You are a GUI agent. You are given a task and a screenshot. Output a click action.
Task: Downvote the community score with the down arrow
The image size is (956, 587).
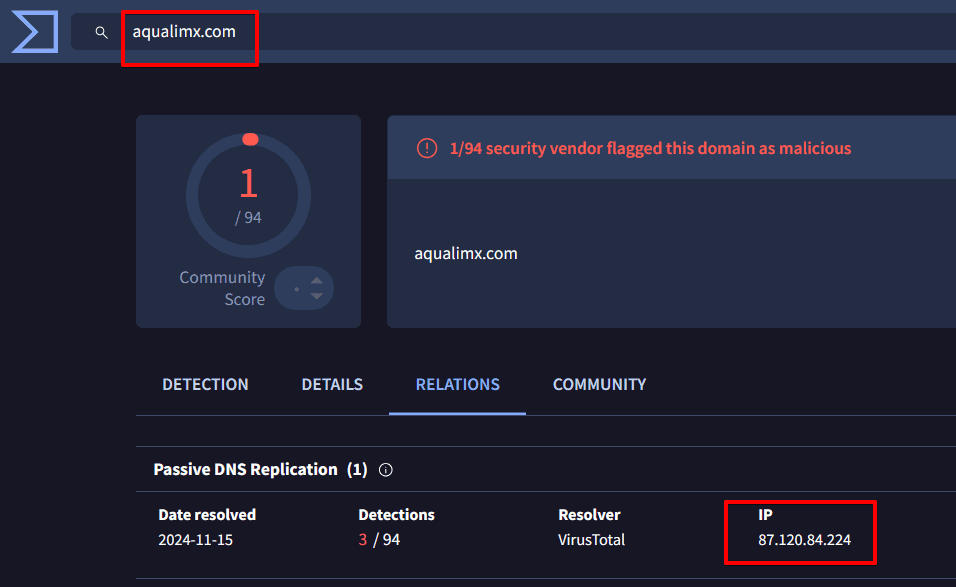[316, 296]
